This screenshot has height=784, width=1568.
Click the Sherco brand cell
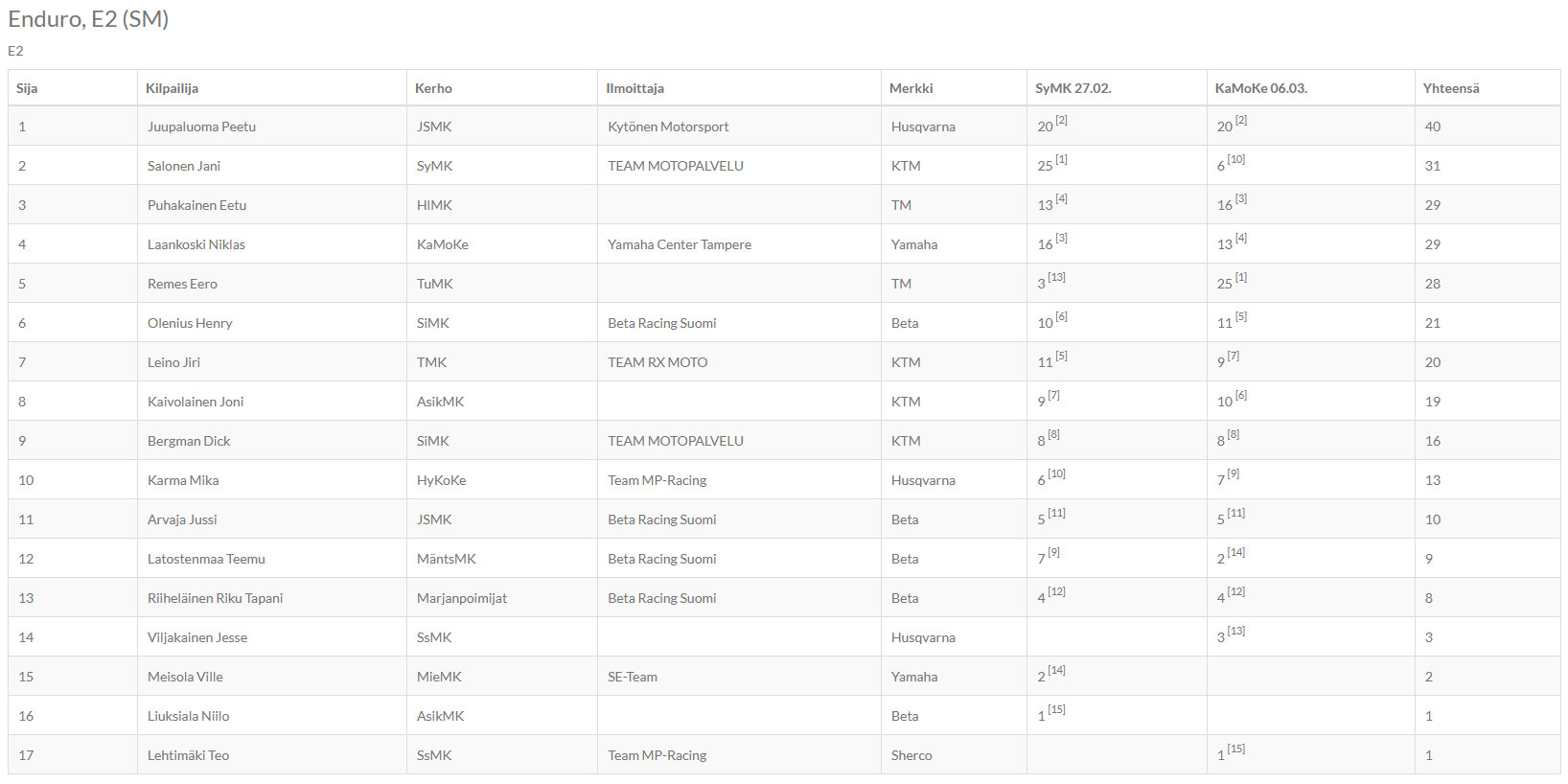(x=911, y=755)
